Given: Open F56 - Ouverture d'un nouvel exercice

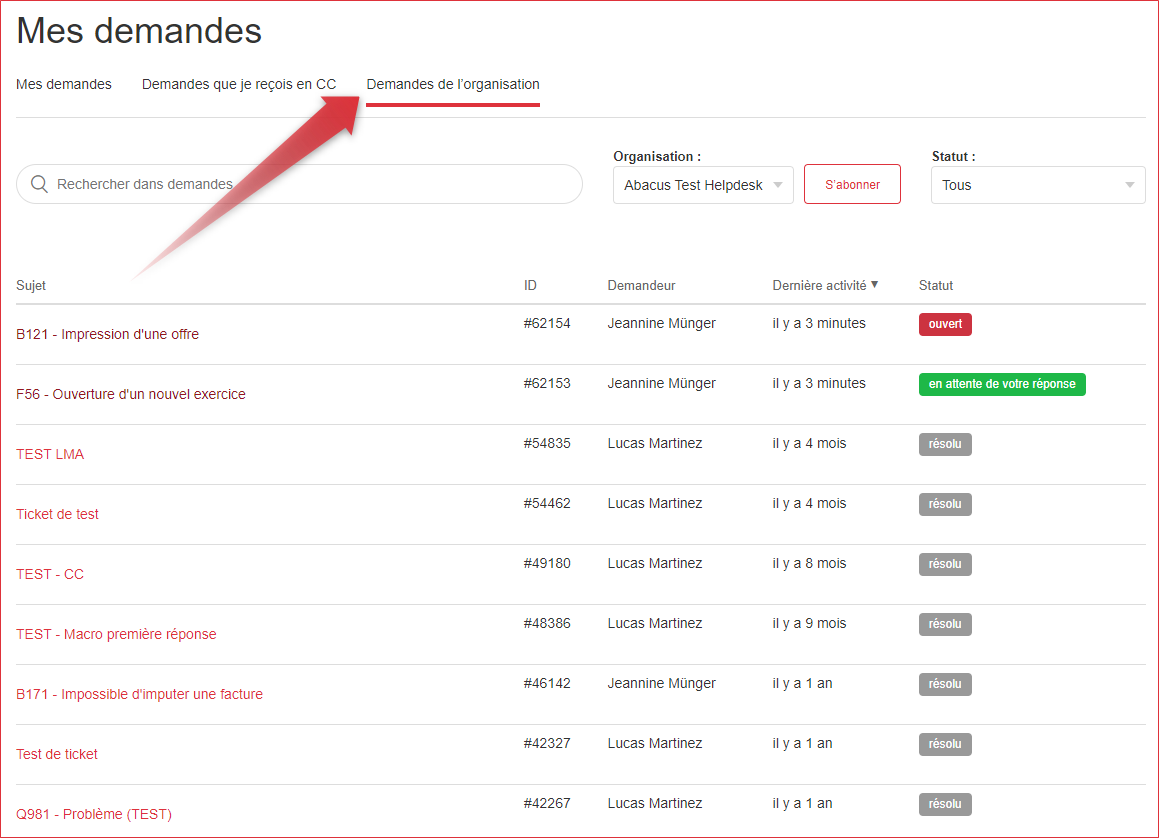Looking at the screenshot, I should click(130, 394).
